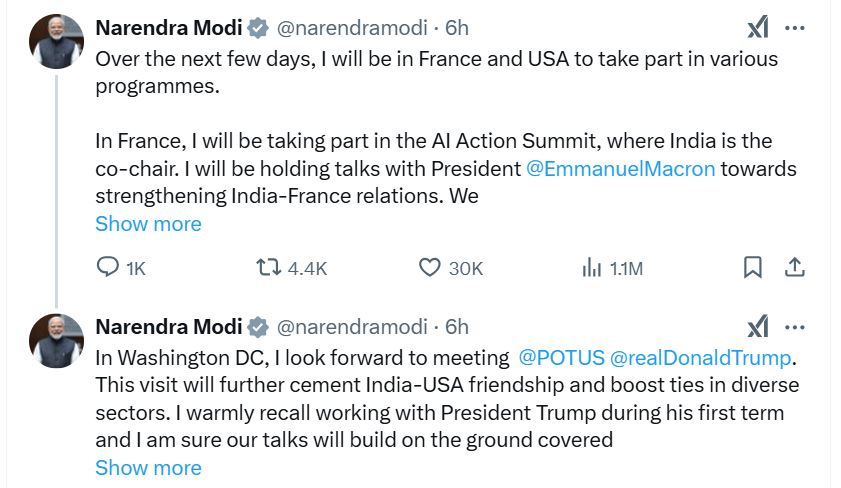This screenshot has width=841, height=488.
Task: Click the 6h timestamp on first tweet
Action: tap(456, 29)
